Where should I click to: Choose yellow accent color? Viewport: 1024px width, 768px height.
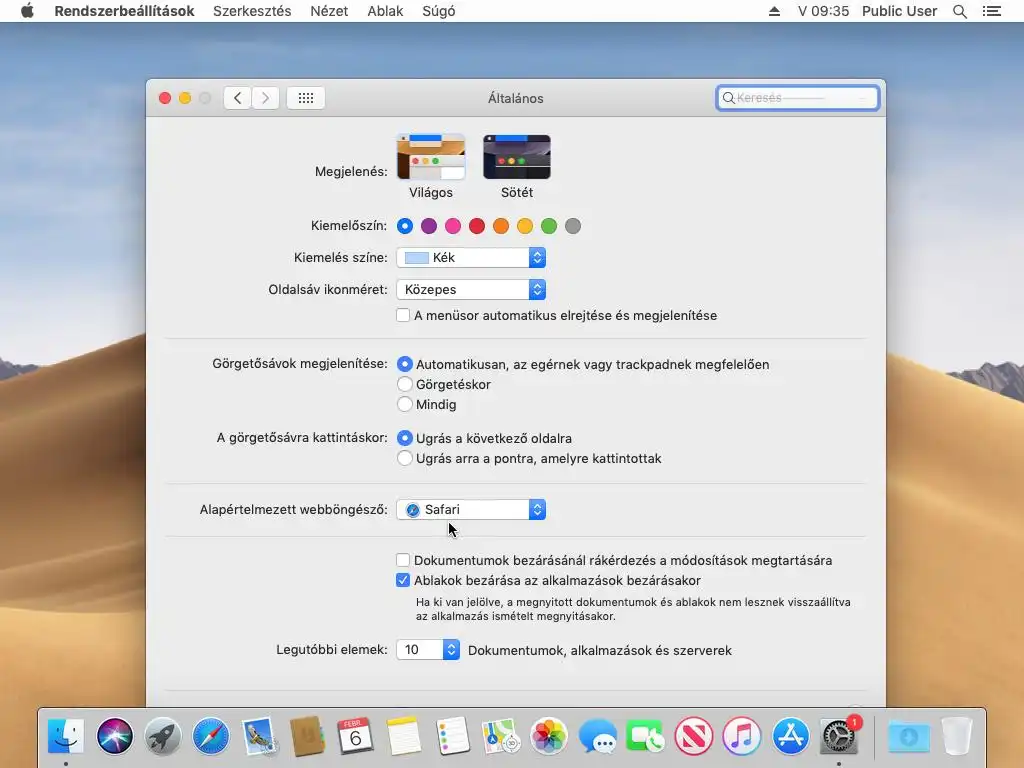pos(525,226)
